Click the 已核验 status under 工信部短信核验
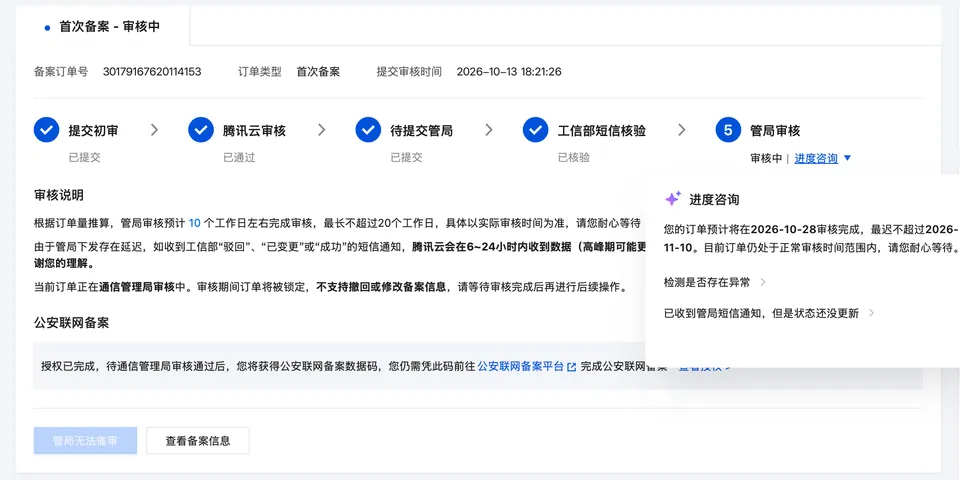 [574, 158]
